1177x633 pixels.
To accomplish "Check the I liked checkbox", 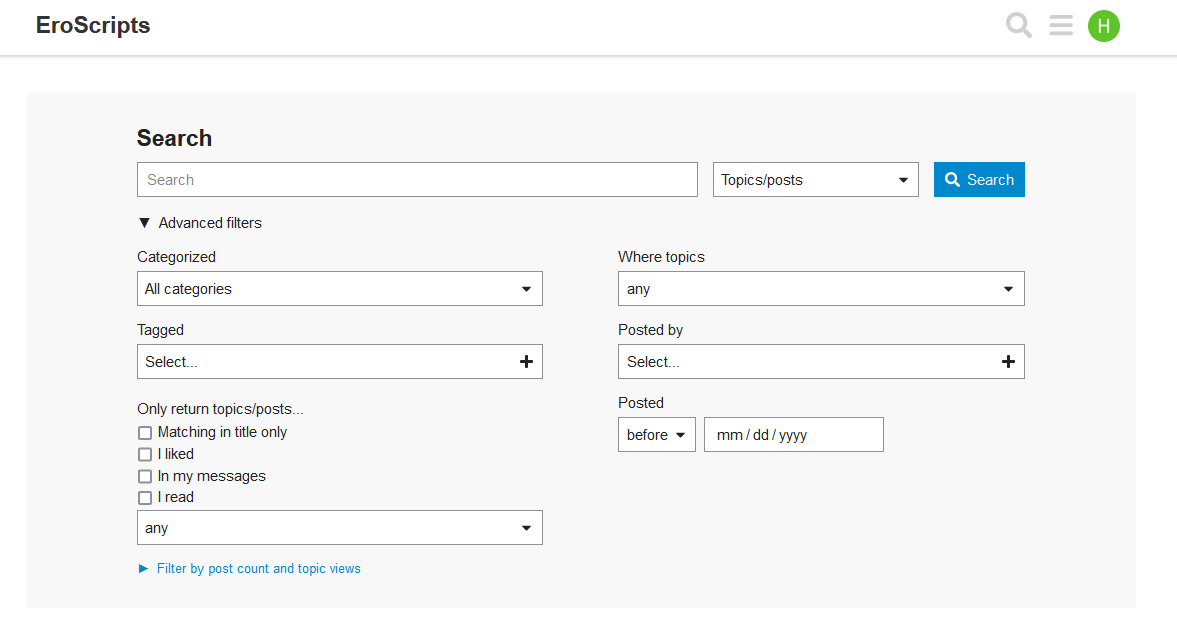I will point(145,454).
